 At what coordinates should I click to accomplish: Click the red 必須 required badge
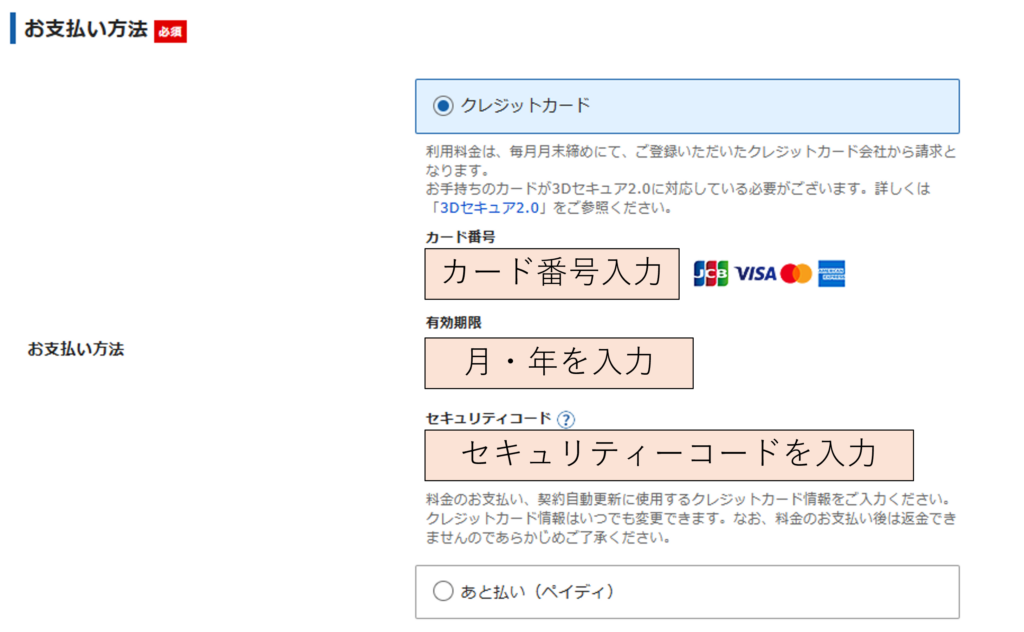pos(170,31)
